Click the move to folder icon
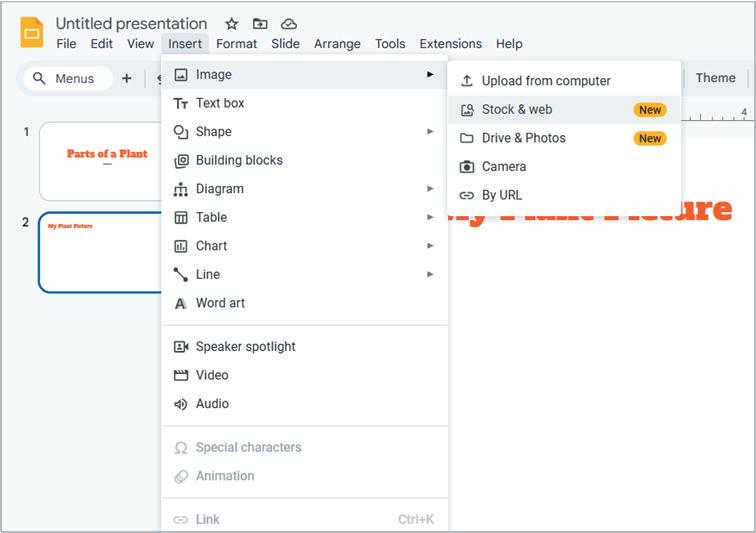This screenshot has height=533, width=756. click(260, 24)
